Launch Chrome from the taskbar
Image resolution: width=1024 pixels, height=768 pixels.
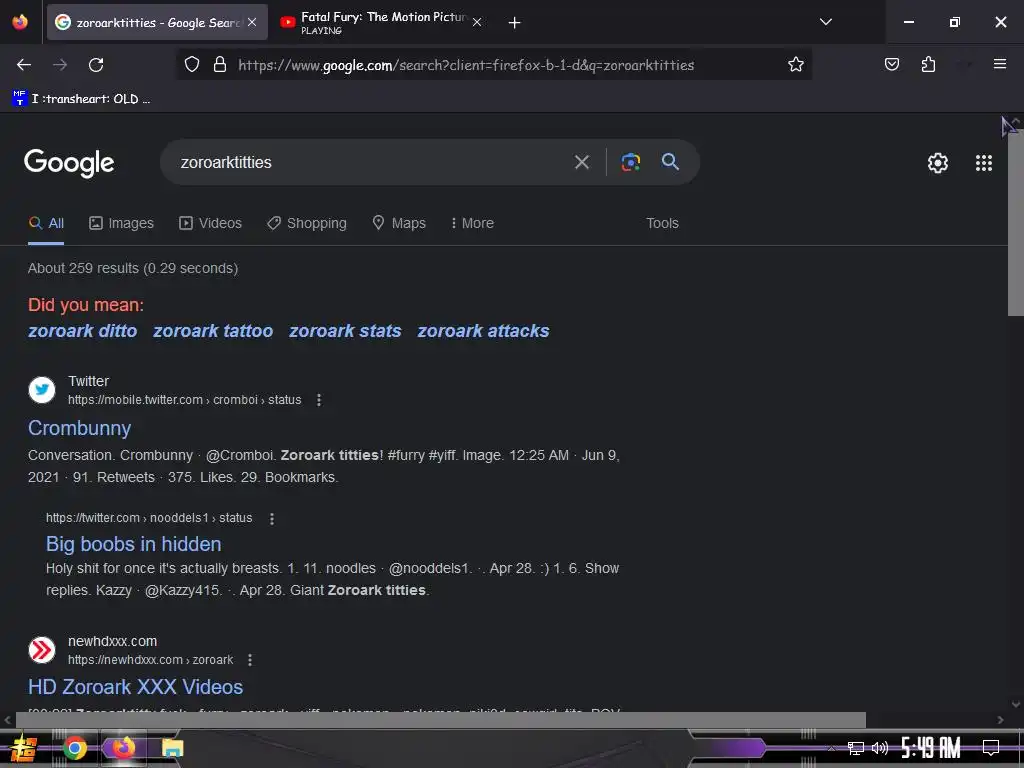(x=74, y=748)
